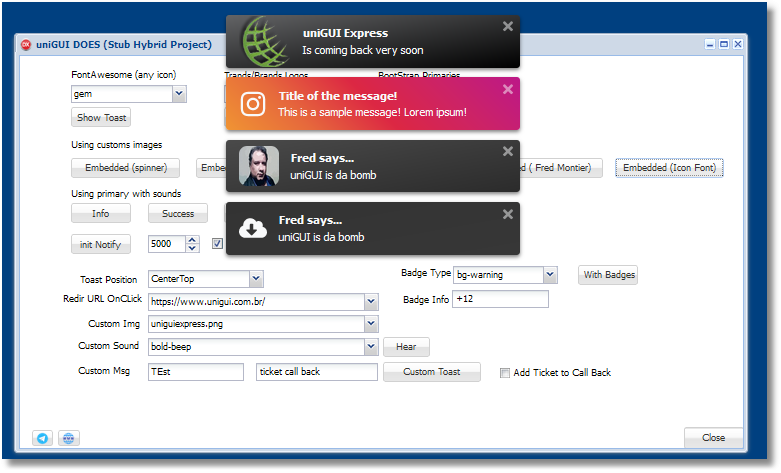Click the CenterTop toast position field
Viewport: 781px width, 473px height.
(x=199, y=279)
